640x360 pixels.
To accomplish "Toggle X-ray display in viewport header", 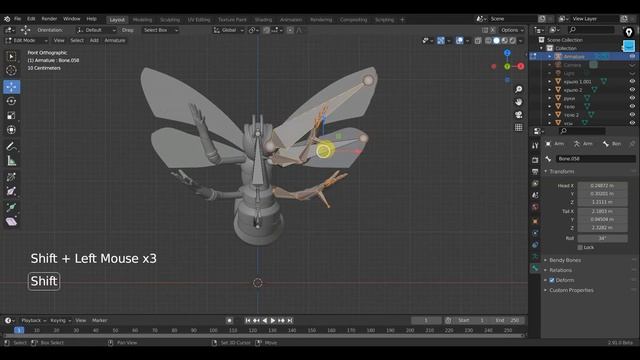I will [478, 40].
